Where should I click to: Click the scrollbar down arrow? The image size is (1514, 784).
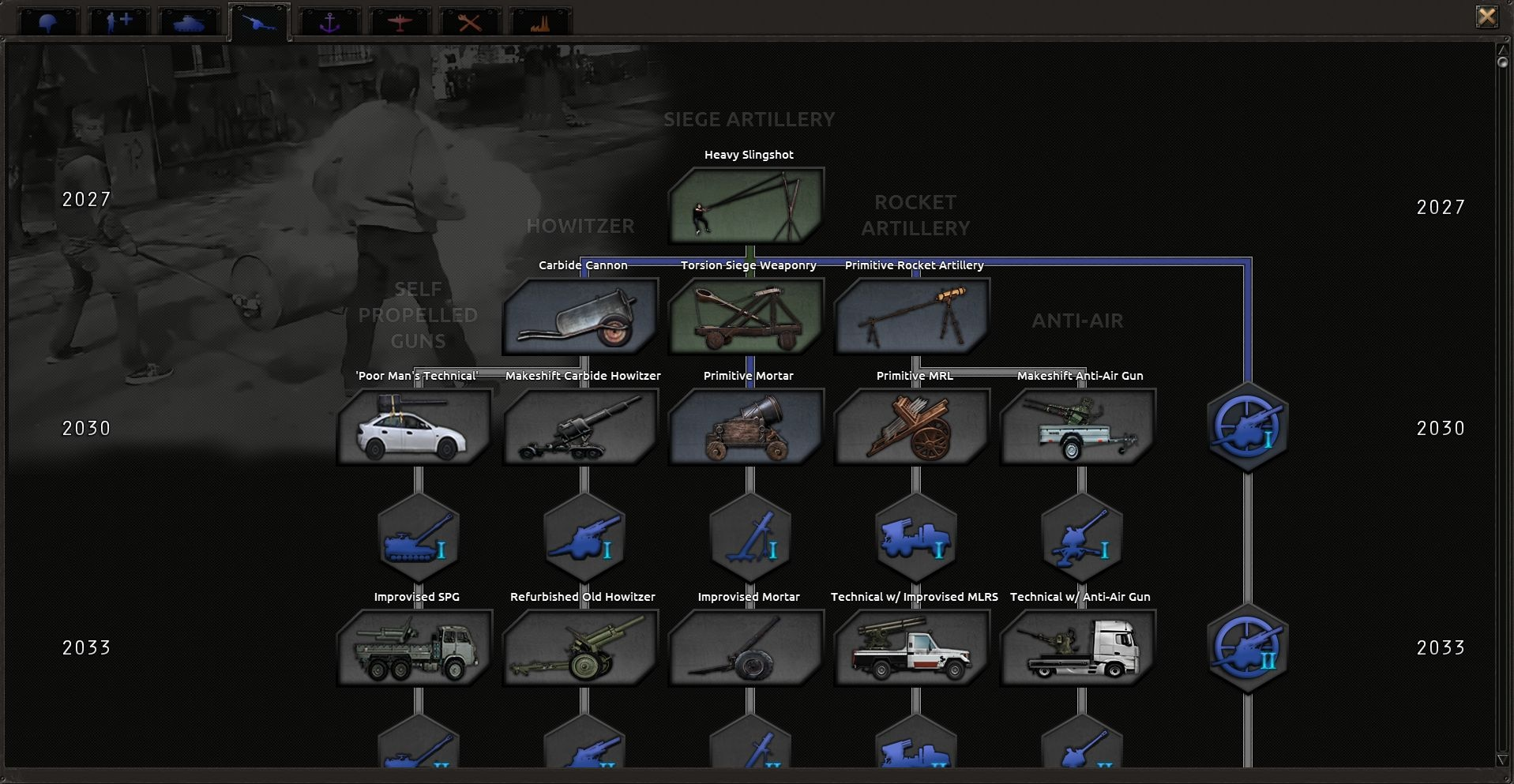[1502, 760]
